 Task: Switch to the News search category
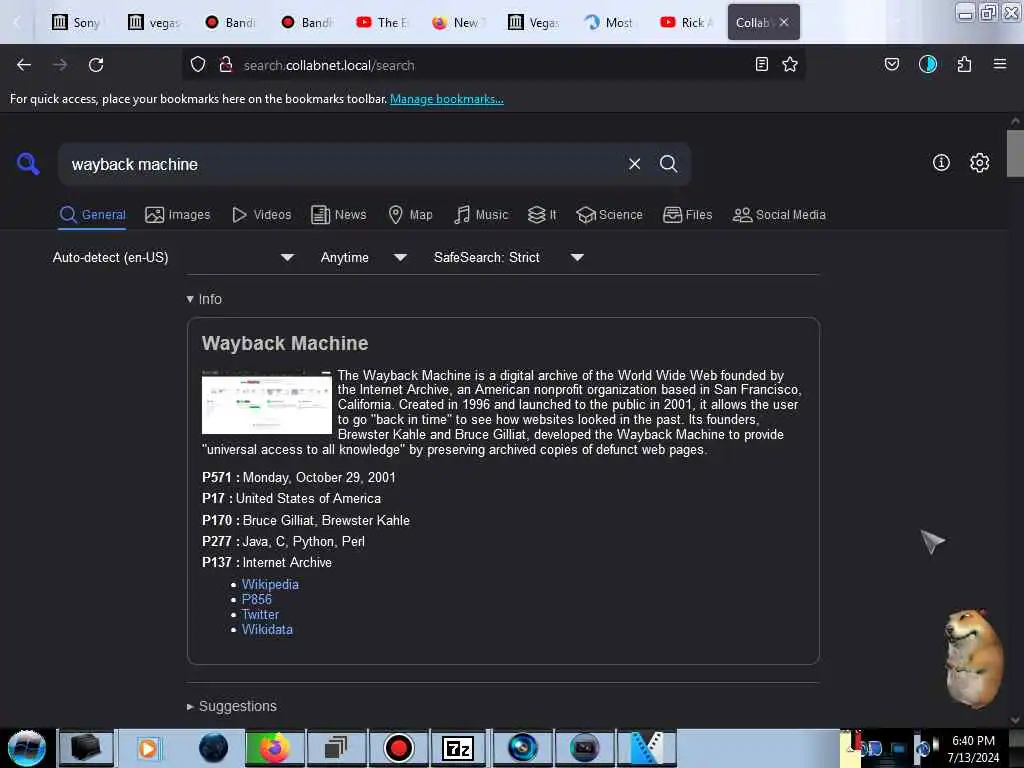338,215
